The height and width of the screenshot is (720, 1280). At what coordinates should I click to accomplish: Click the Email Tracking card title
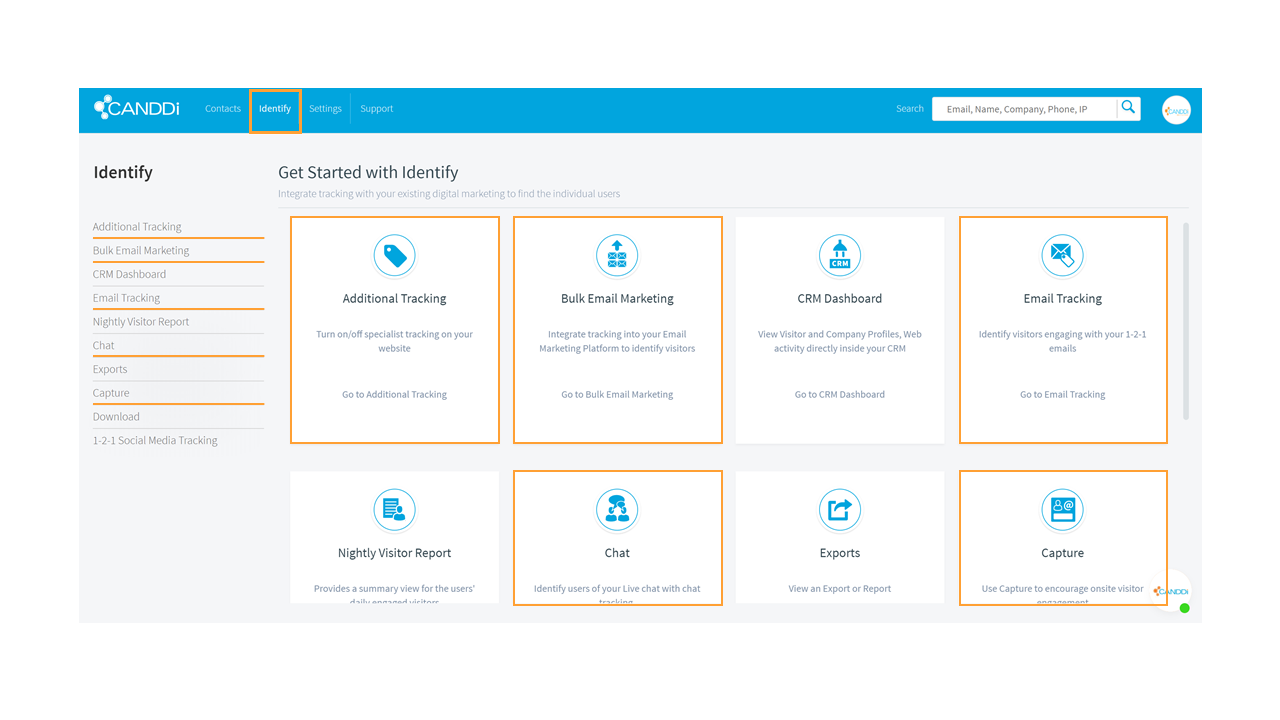click(1062, 299)
